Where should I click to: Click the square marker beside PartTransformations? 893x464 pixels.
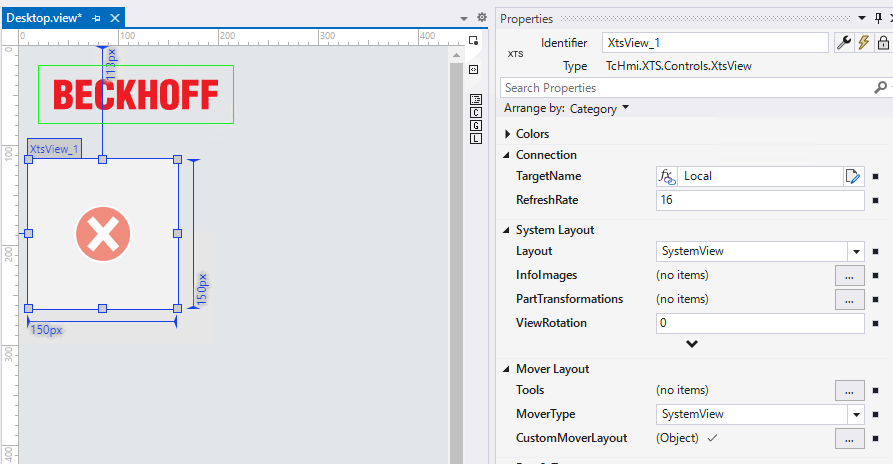[x=876, y=299]
